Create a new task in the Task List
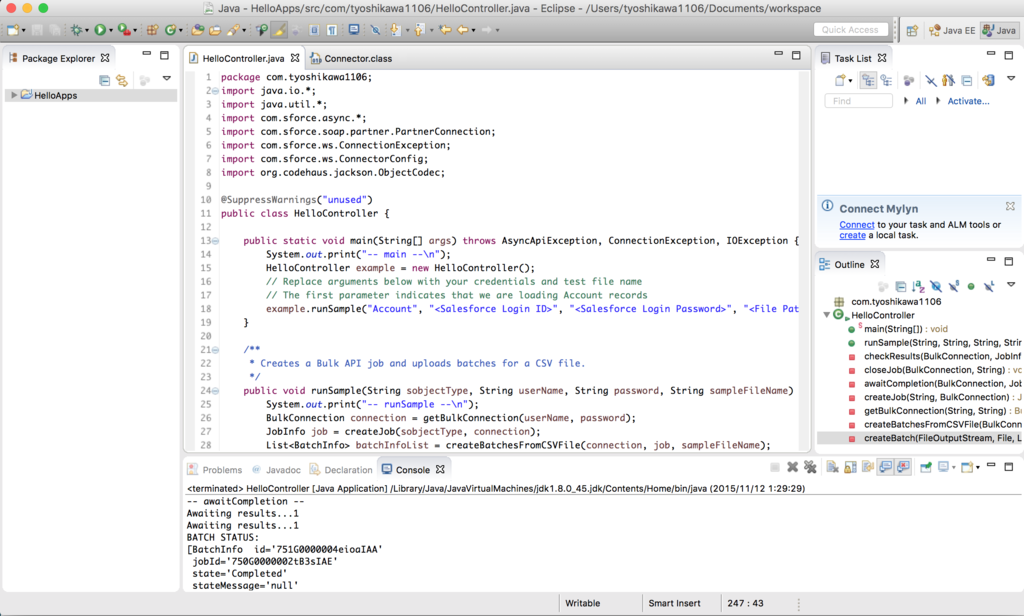 [x=840, y=80]
